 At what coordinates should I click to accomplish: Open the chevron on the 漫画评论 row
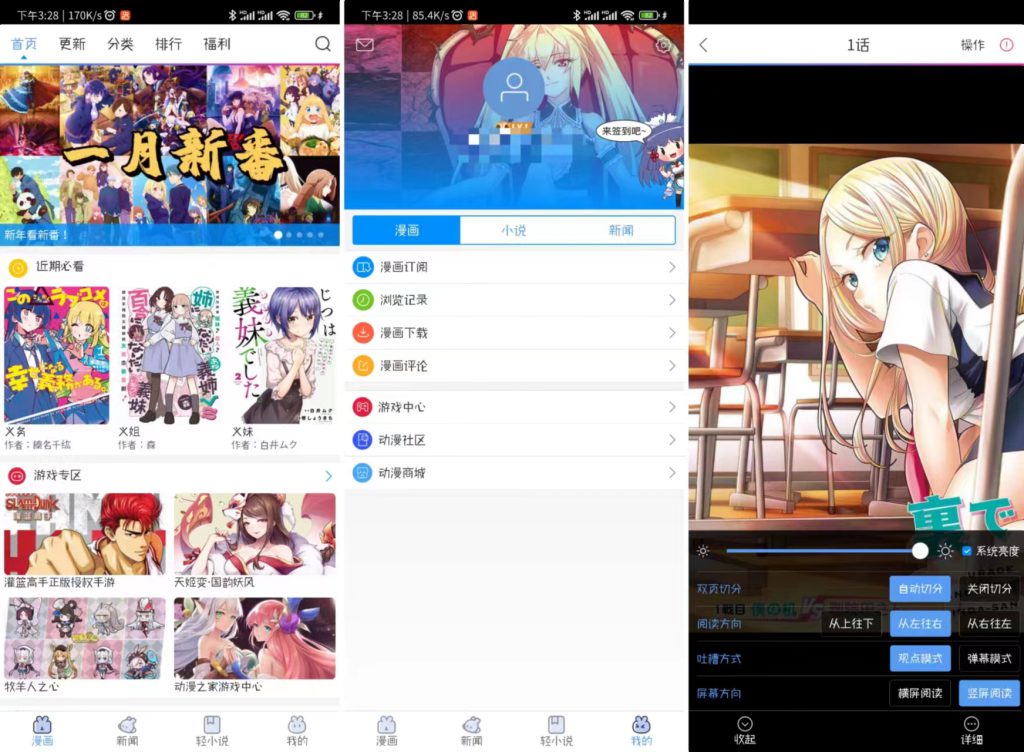[672, 366]
